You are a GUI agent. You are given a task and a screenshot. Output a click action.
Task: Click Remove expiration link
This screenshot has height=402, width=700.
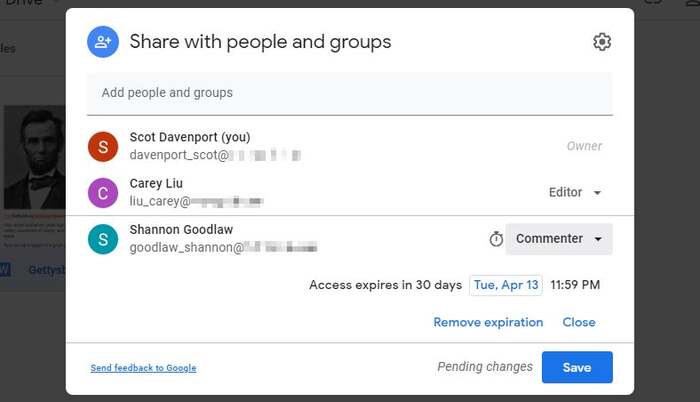(x=488, y=322)
